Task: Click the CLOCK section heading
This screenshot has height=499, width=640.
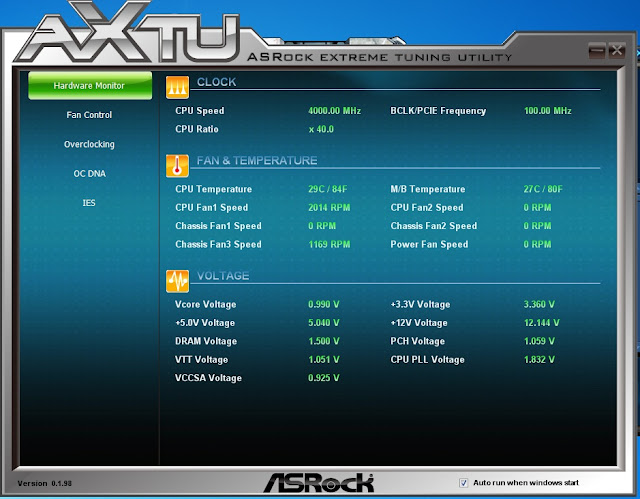Action: pos(216,82)
